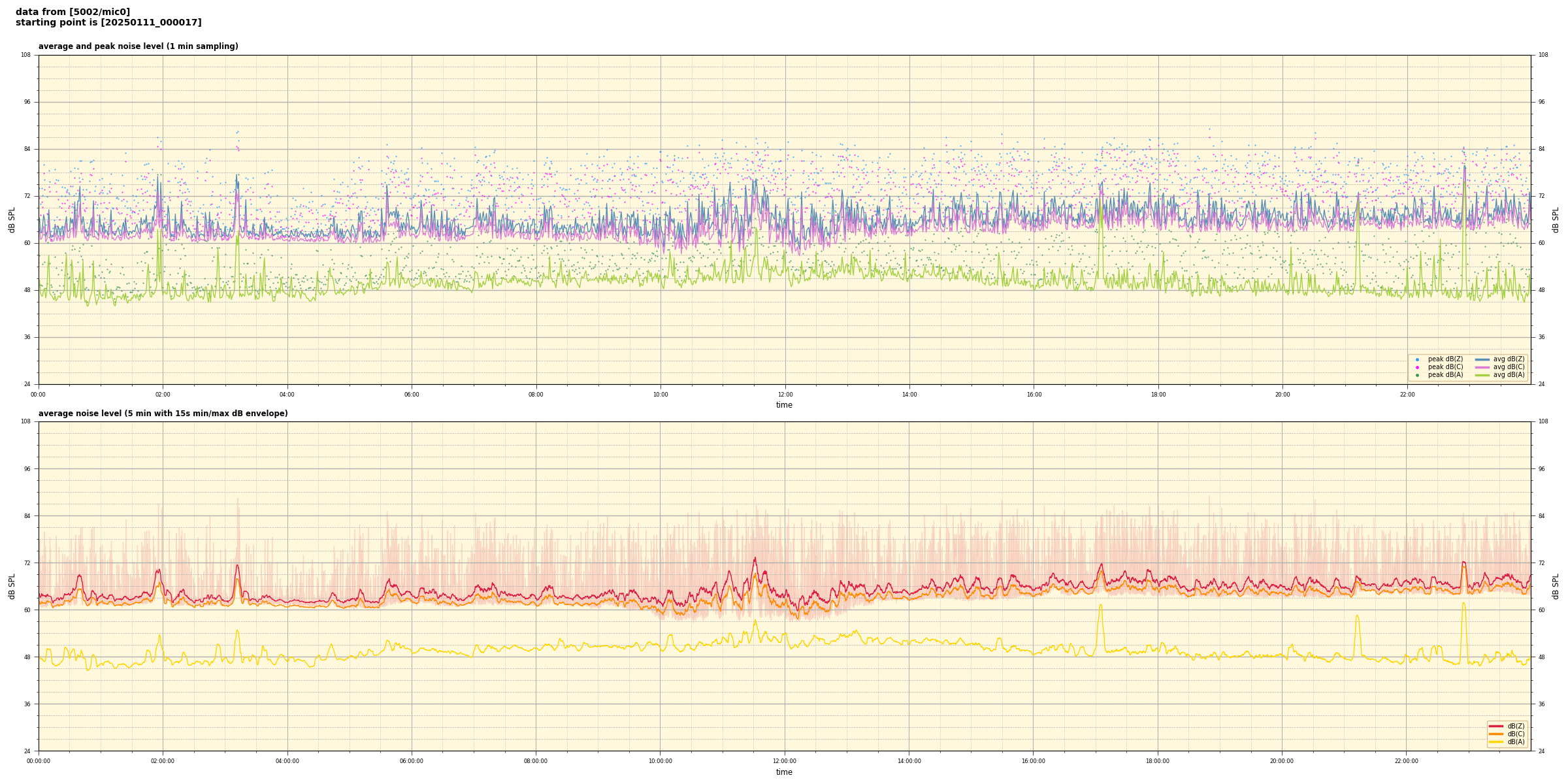
Task: Click the 06:00:00 tick label on bottom chart
Action: point(412,761)
